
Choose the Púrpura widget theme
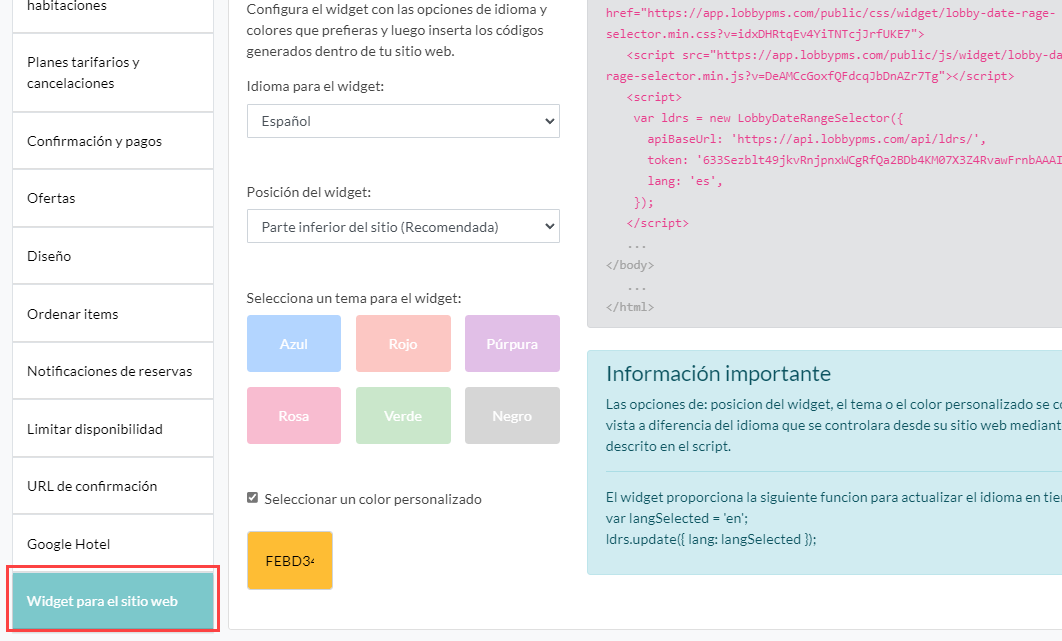coord(512,344)
